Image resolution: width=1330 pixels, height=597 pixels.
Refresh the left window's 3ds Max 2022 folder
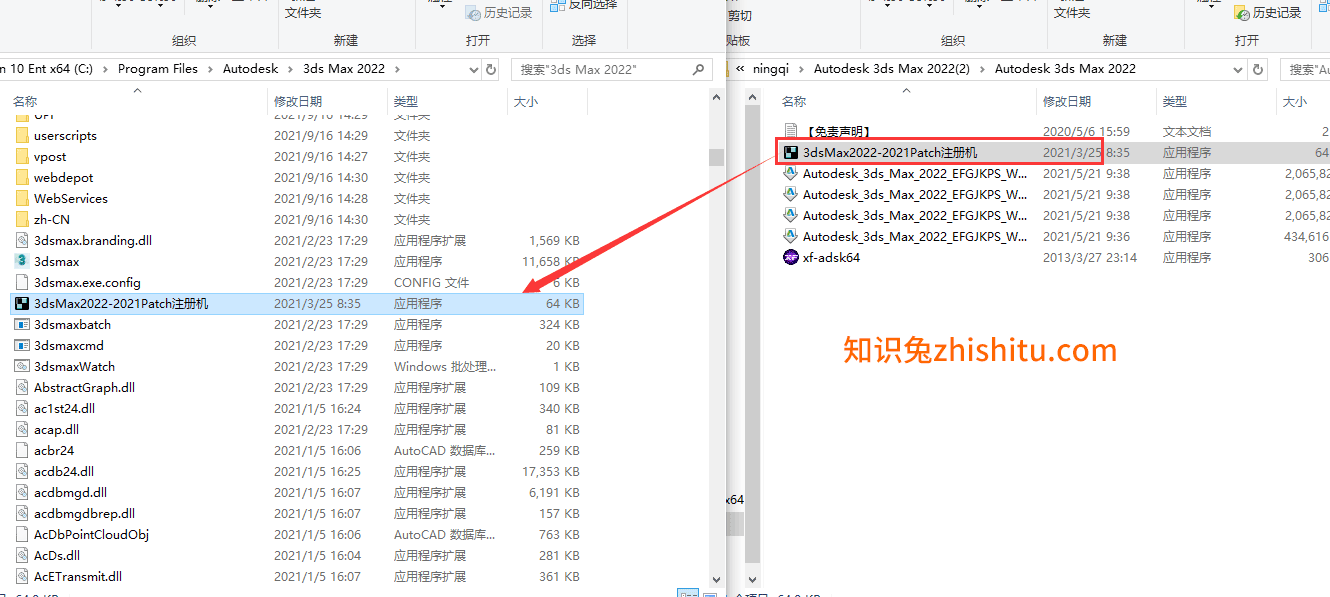(491, 70)
